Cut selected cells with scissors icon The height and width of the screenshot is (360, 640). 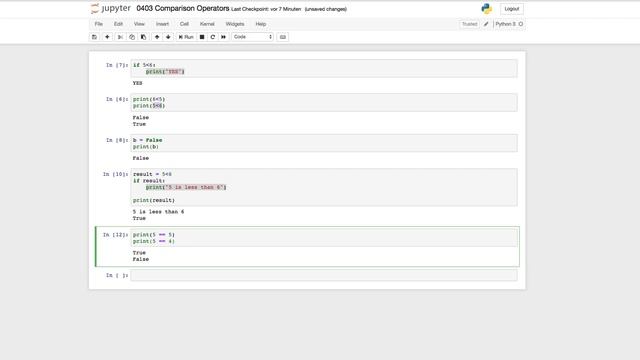pyautogui.click(x=120, y=37)
